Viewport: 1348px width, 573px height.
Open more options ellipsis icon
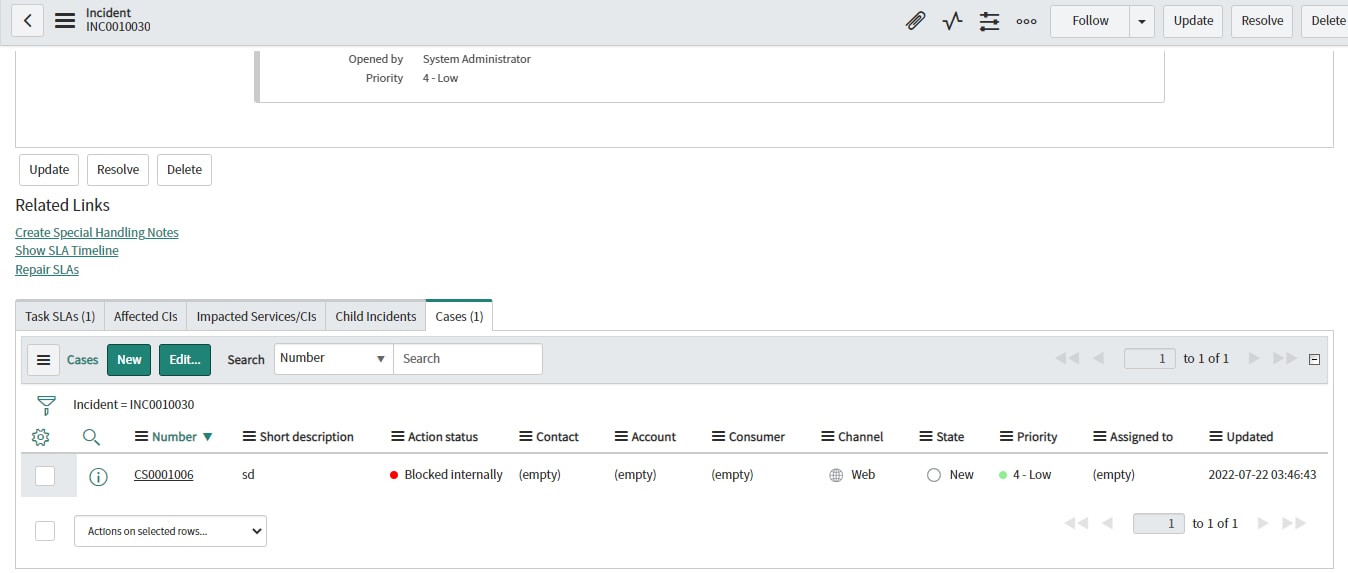(1026, 21)
